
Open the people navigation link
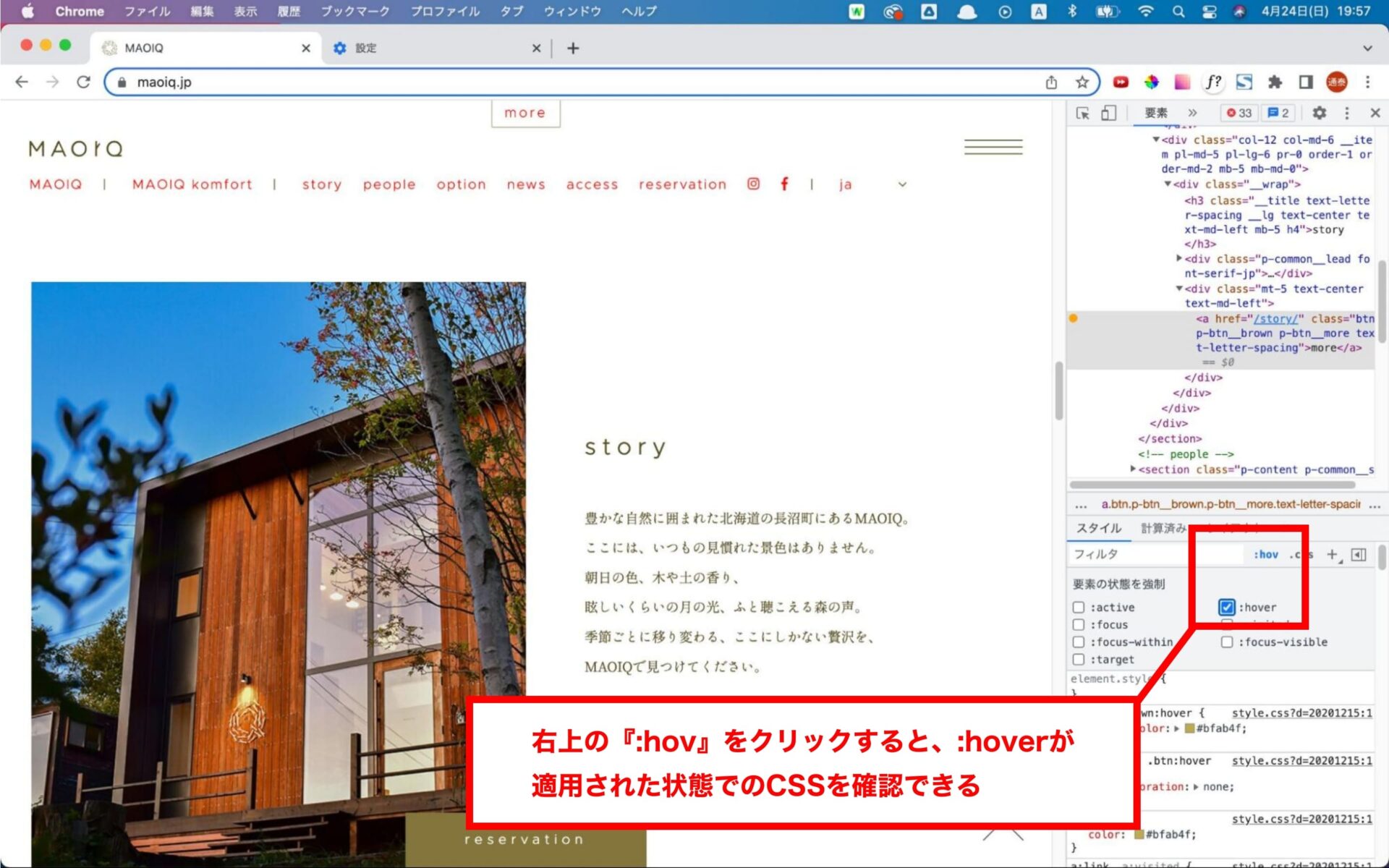point(389,184)
